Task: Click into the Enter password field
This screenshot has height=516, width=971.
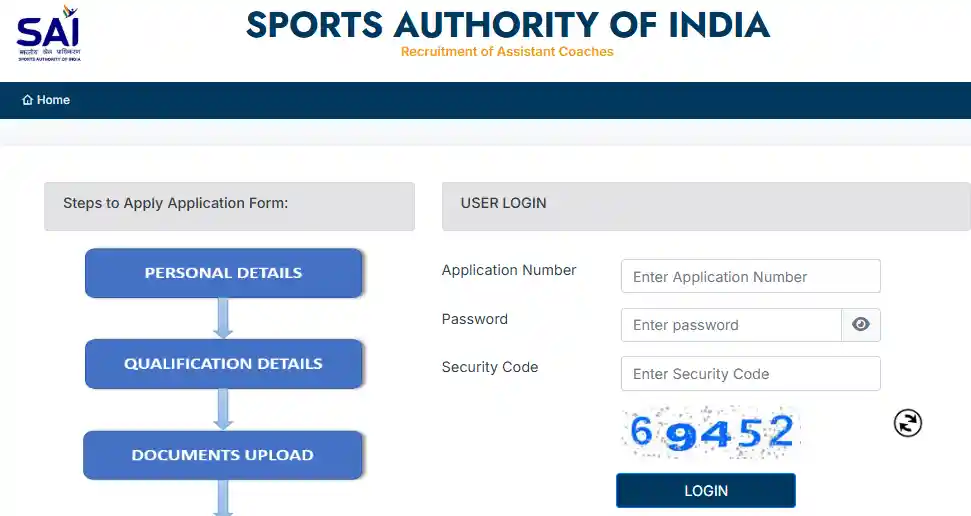Action: pos(731,325)
